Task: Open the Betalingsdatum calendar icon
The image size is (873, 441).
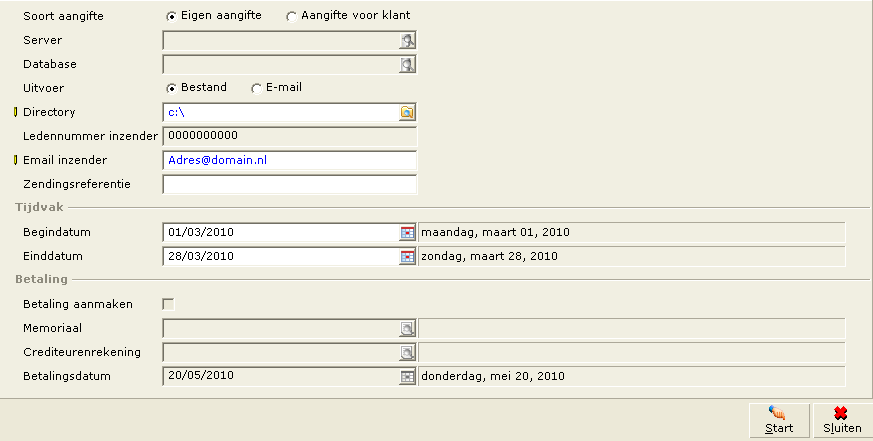Action: (x=408, y=376)
